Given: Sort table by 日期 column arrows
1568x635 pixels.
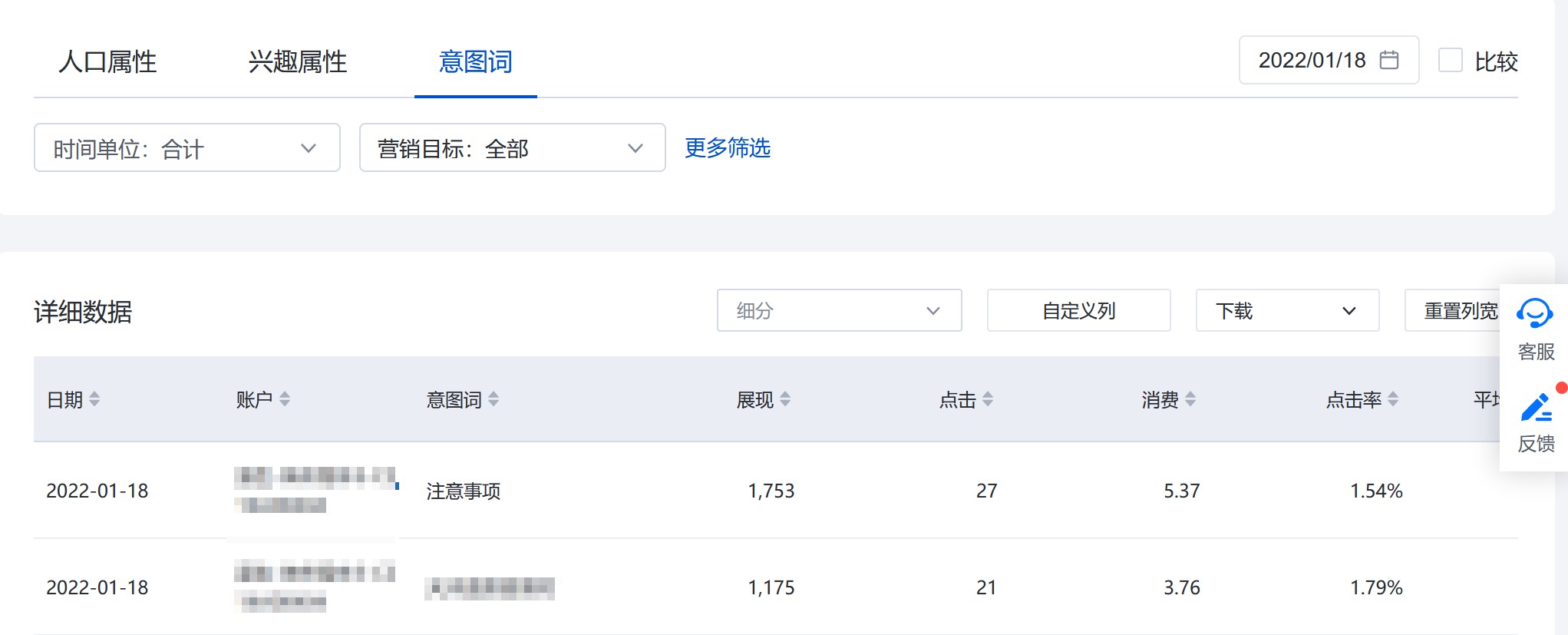Looking at the screenshot, I should tap(94, 399).
